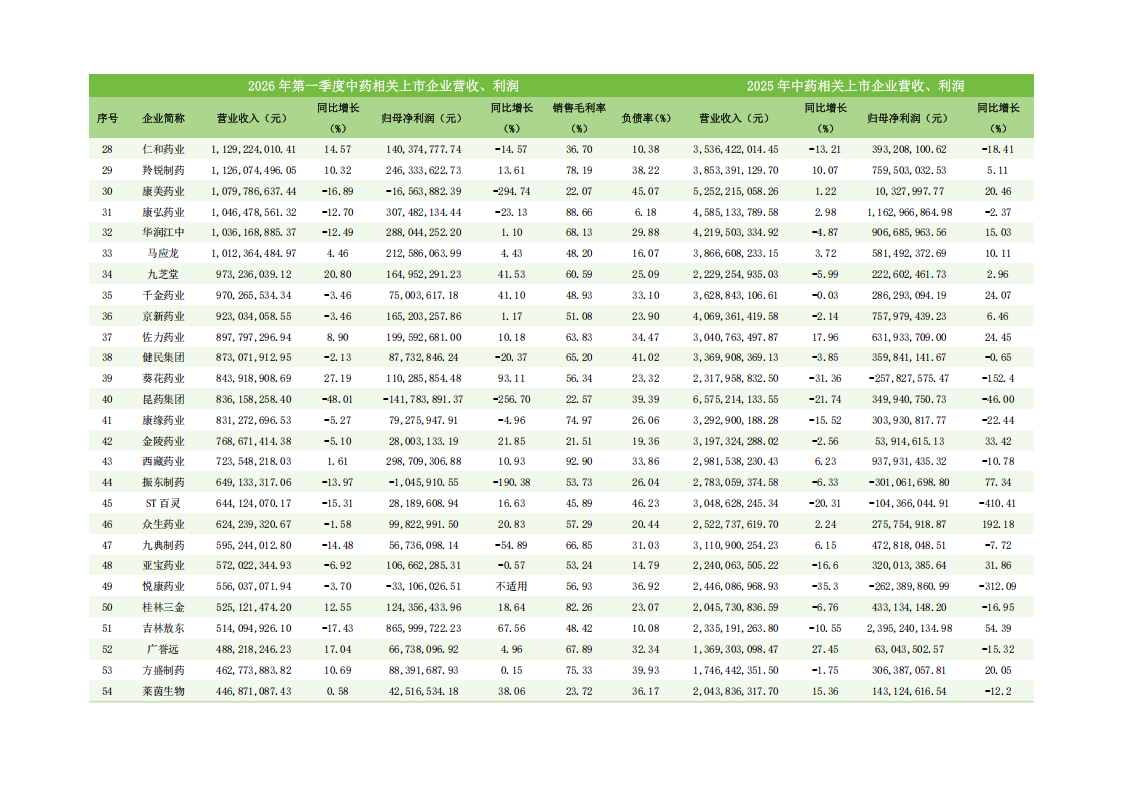Image resolution: width=1123 pixels, height=794 pixels.
Task: Select growth value -190.38
Action: tap(511, 483)
